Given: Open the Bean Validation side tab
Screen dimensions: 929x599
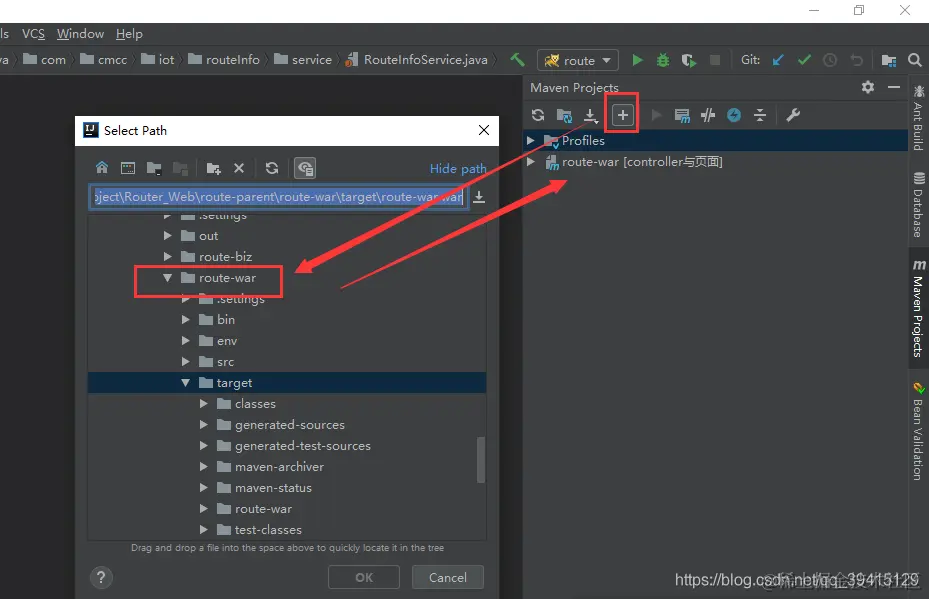Looking at the screenshot, I should click(918, 431).
